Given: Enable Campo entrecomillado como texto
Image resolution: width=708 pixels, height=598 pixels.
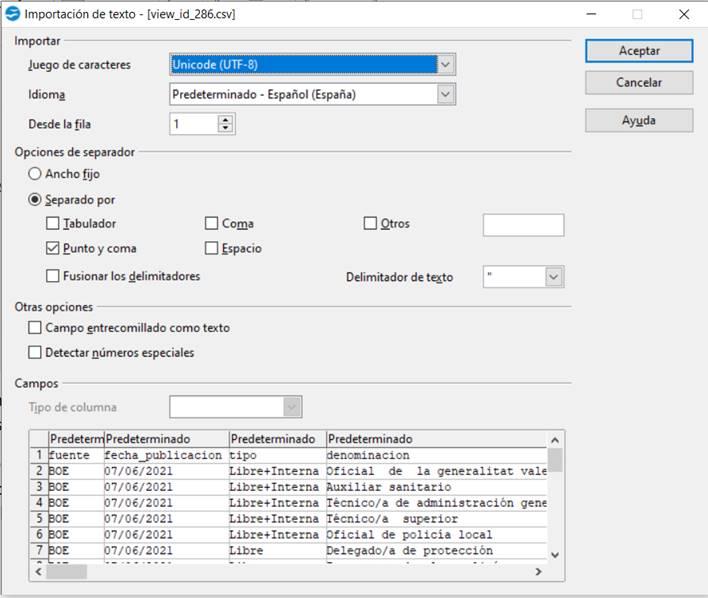Looking at the screenshot, I should [35, 327].
